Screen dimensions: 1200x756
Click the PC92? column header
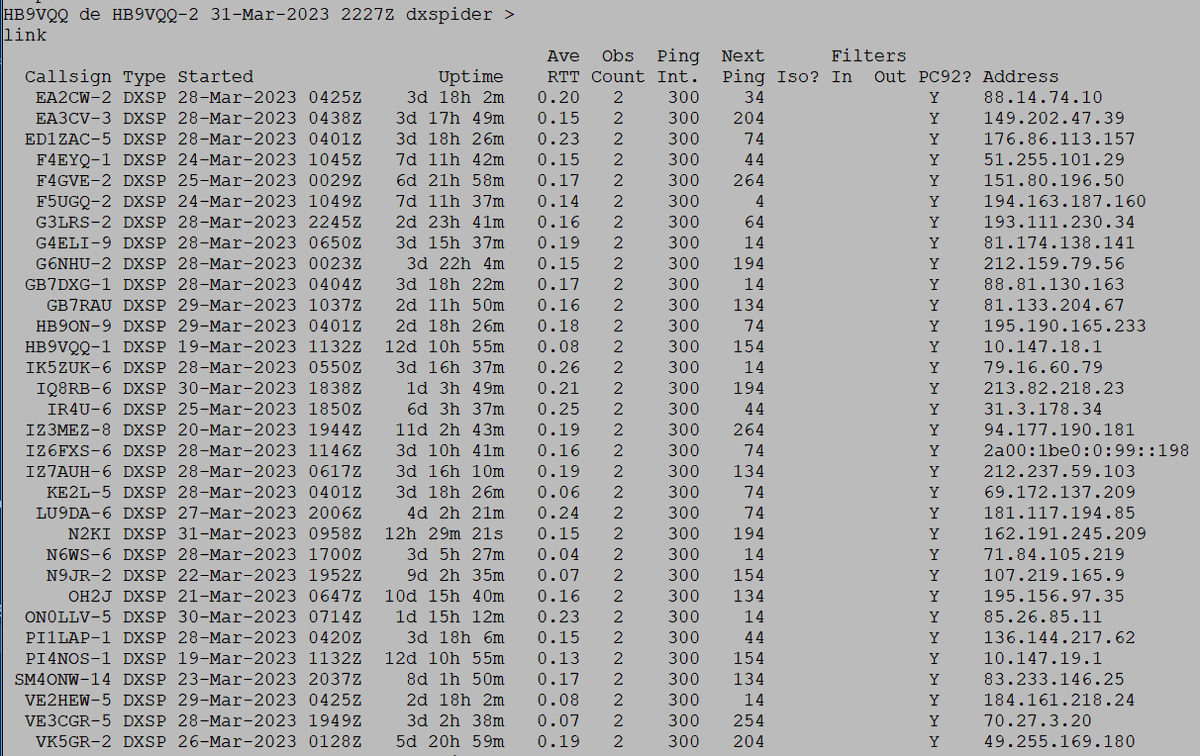point(944,77)
